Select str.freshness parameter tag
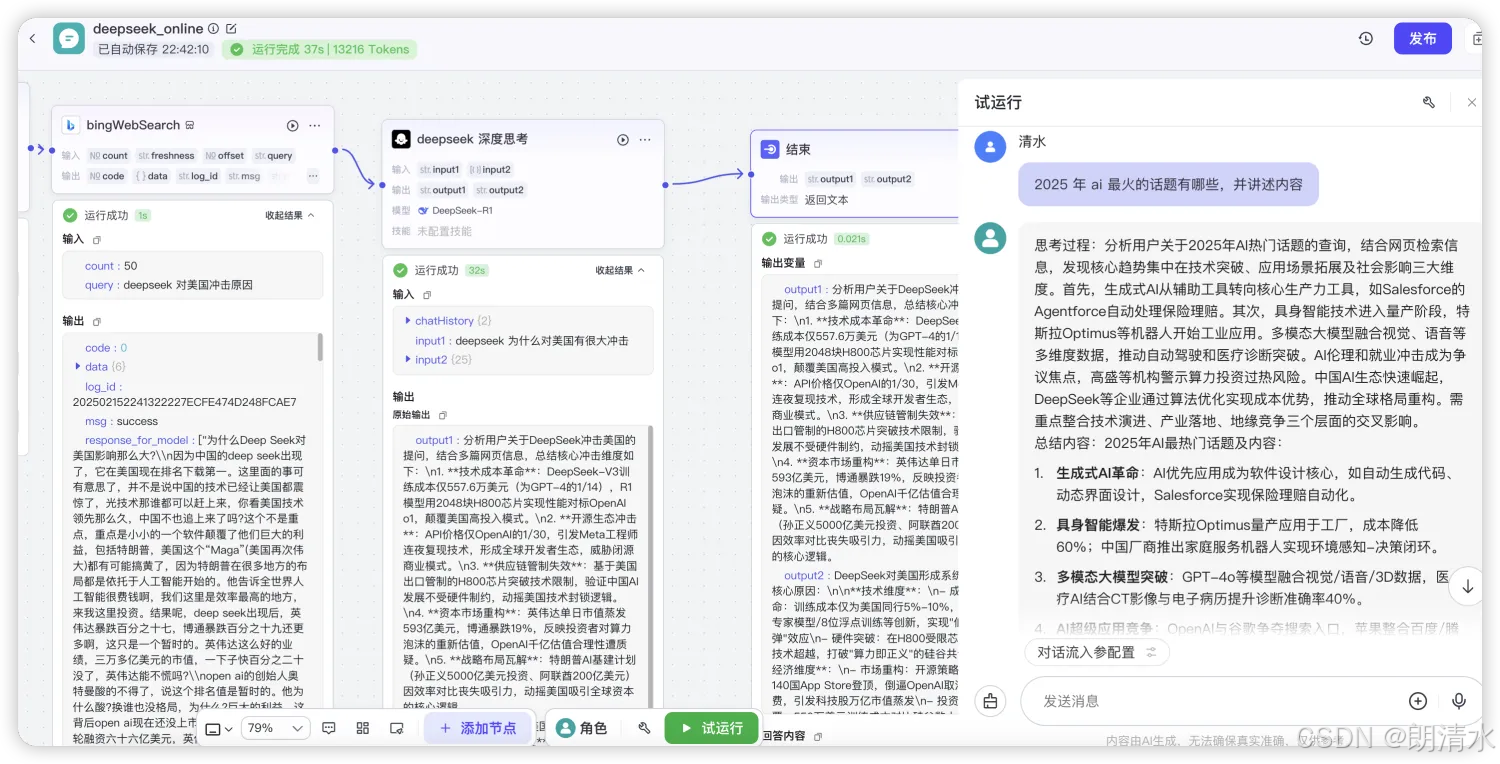This screenshot has height=764, width=1500. 167,156
